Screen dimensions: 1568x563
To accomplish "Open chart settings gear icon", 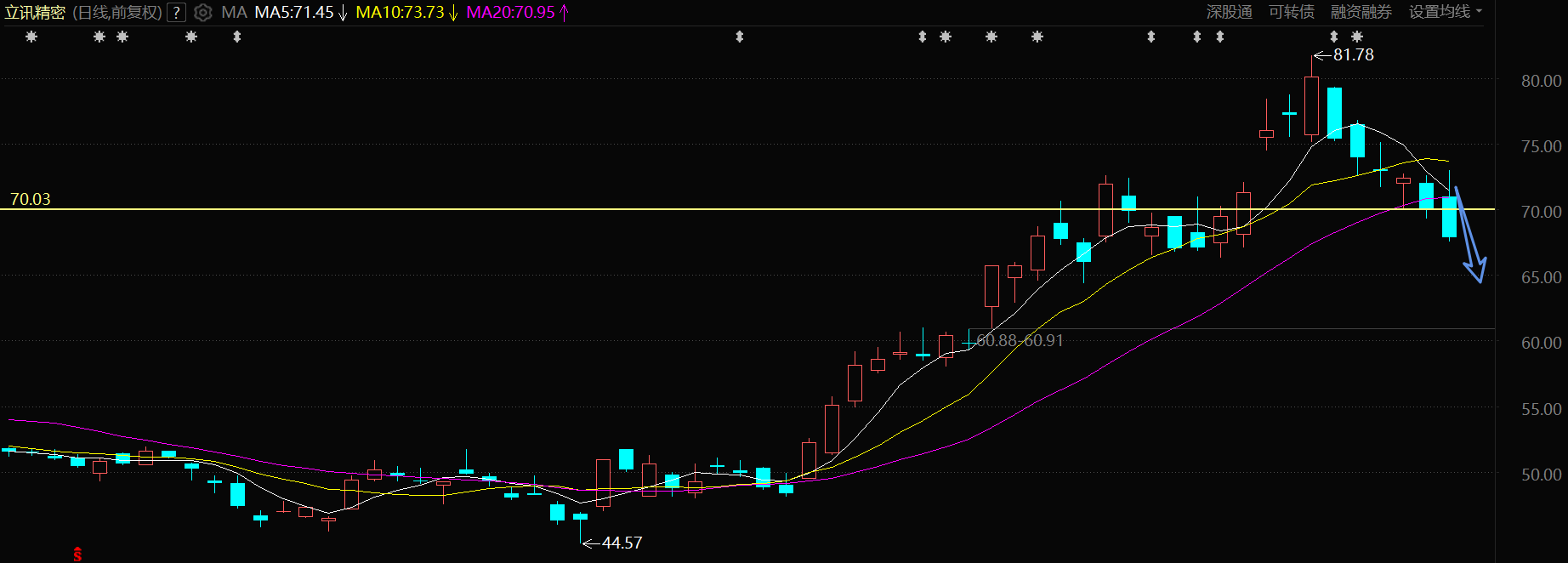I will (x=202, y=13).
